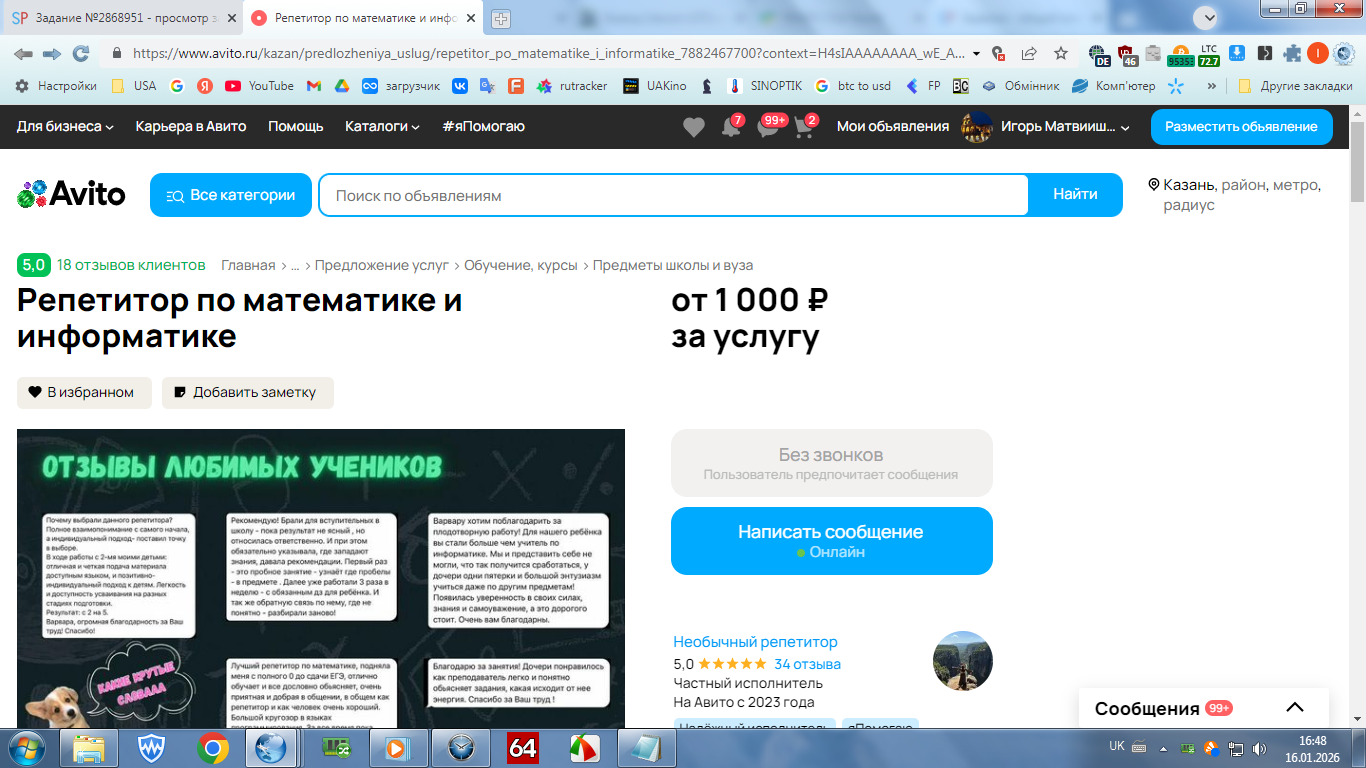1366x768 pixels.
Task: Click the 'Найти' search button
Action: pyautogui.click(x=1075, y=195)
